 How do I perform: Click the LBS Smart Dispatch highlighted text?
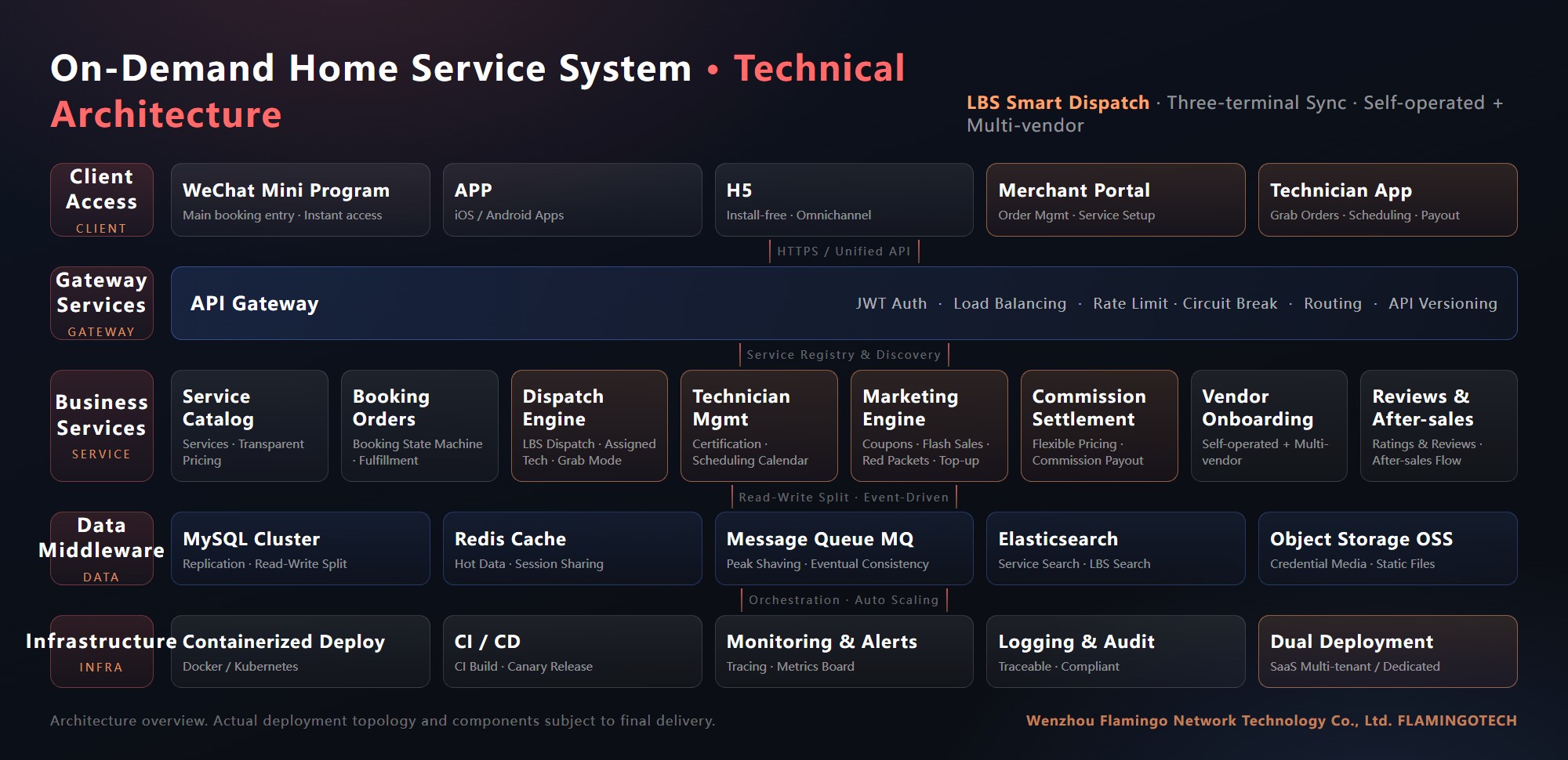pyautogui.click(x=1058, y=103)
